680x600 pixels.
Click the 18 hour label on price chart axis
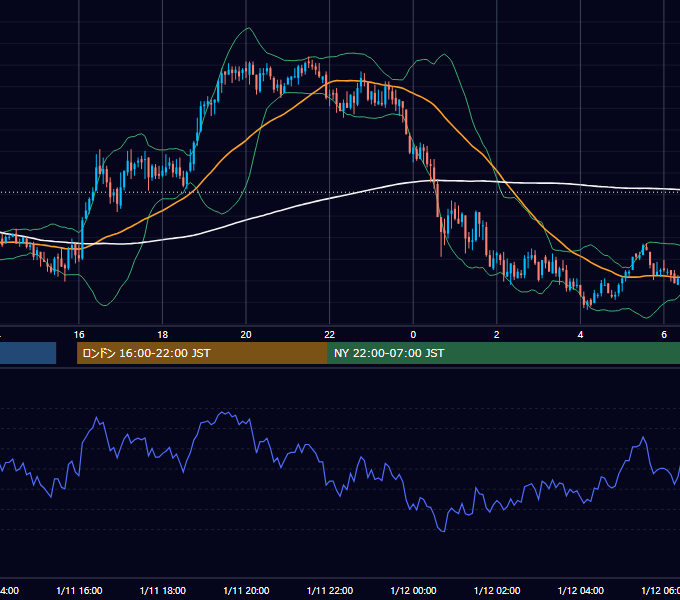point(163,335)
